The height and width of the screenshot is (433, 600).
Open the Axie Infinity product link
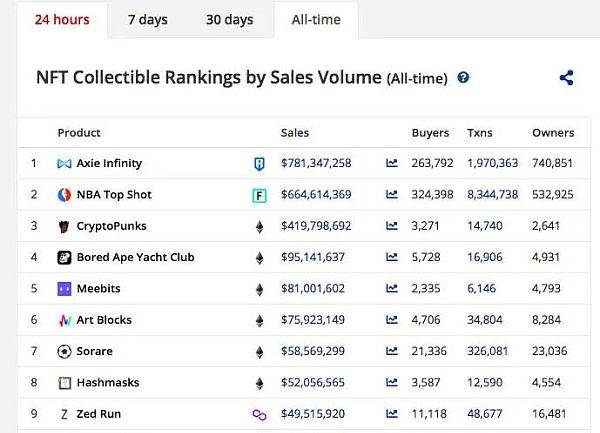coord(109,163)
